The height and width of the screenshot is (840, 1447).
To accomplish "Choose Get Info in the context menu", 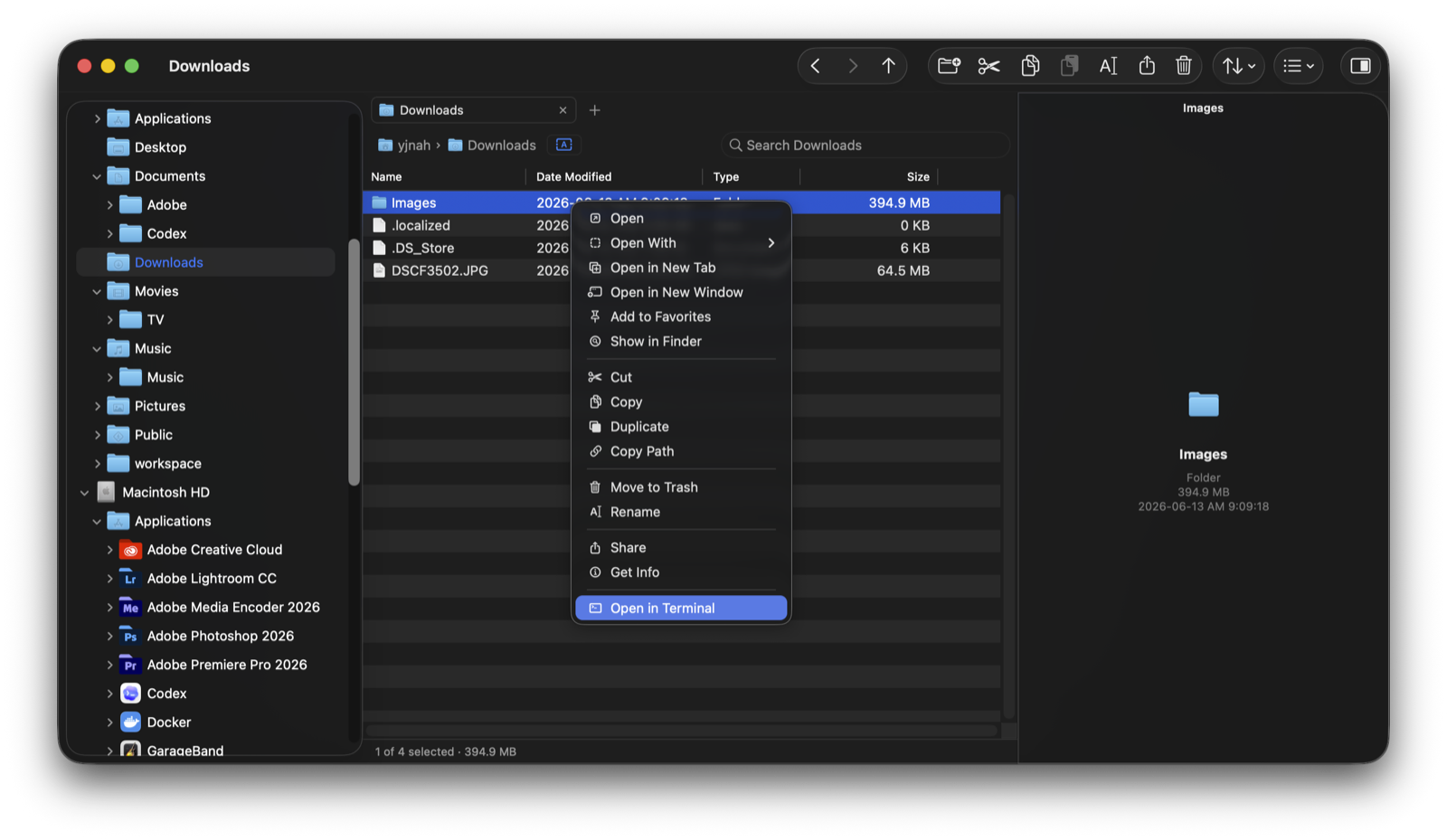I will (681, 572).
